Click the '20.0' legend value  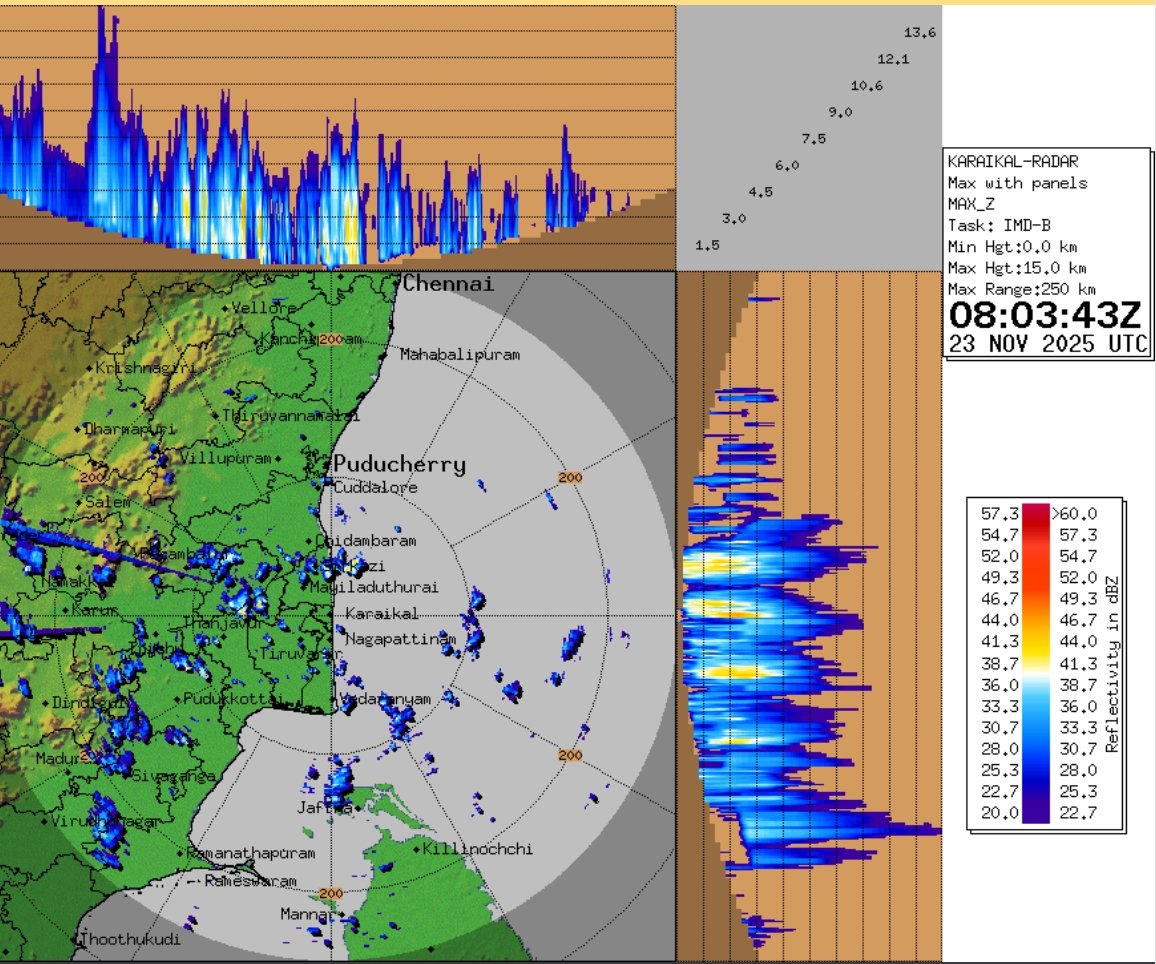click(1000, 813)
